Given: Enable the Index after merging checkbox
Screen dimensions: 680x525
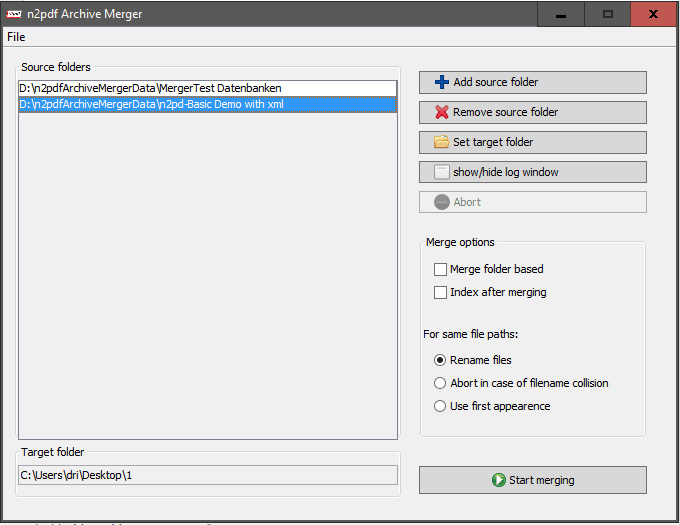Looking at the screenshot, I should pyautogui.click(x=440, y=292).
